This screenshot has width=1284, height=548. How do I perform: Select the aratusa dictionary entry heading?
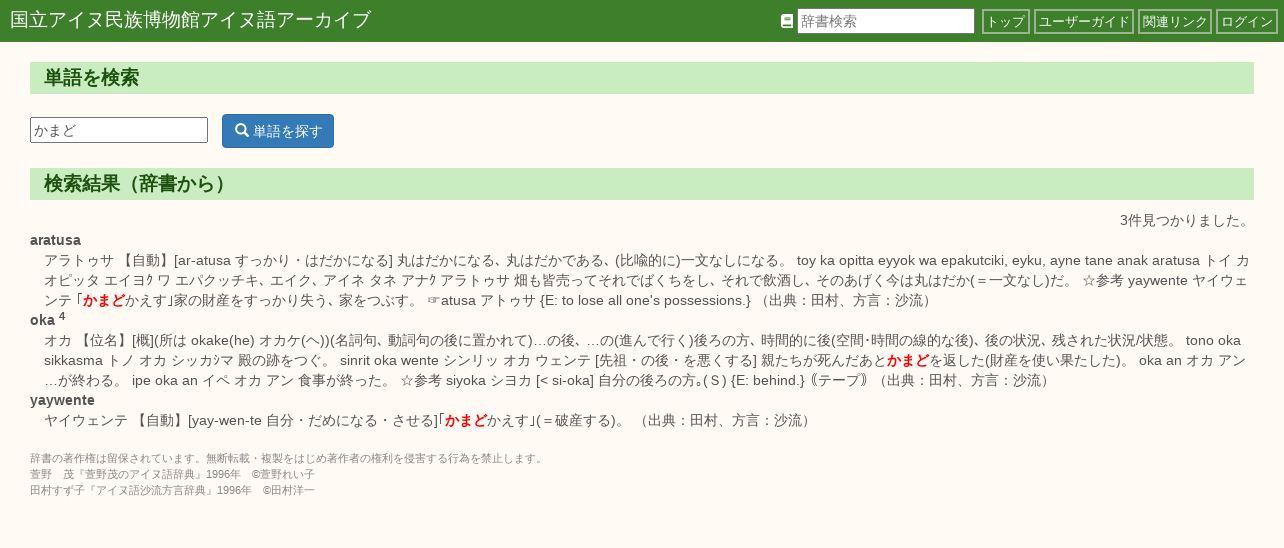55,240
